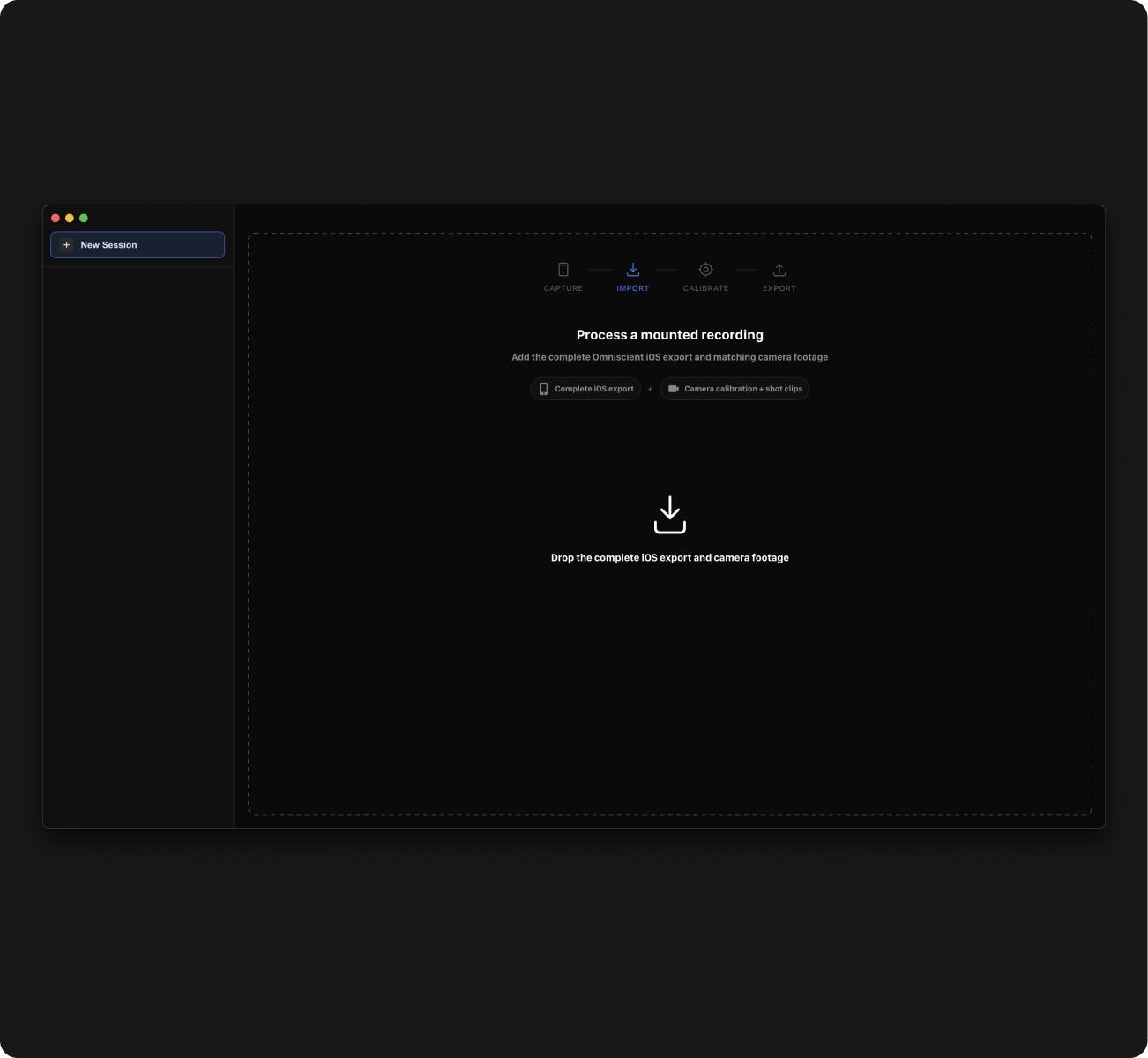Click the phone icon in iOS export chip
The width and height of the screenshot is (1148, 1058).
point(544,389)
